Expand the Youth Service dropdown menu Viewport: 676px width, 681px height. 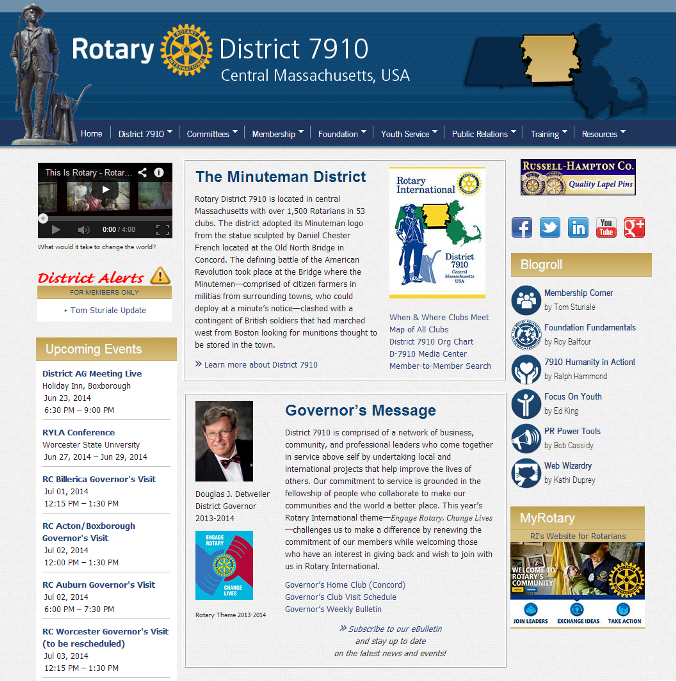tap(409, 134)
